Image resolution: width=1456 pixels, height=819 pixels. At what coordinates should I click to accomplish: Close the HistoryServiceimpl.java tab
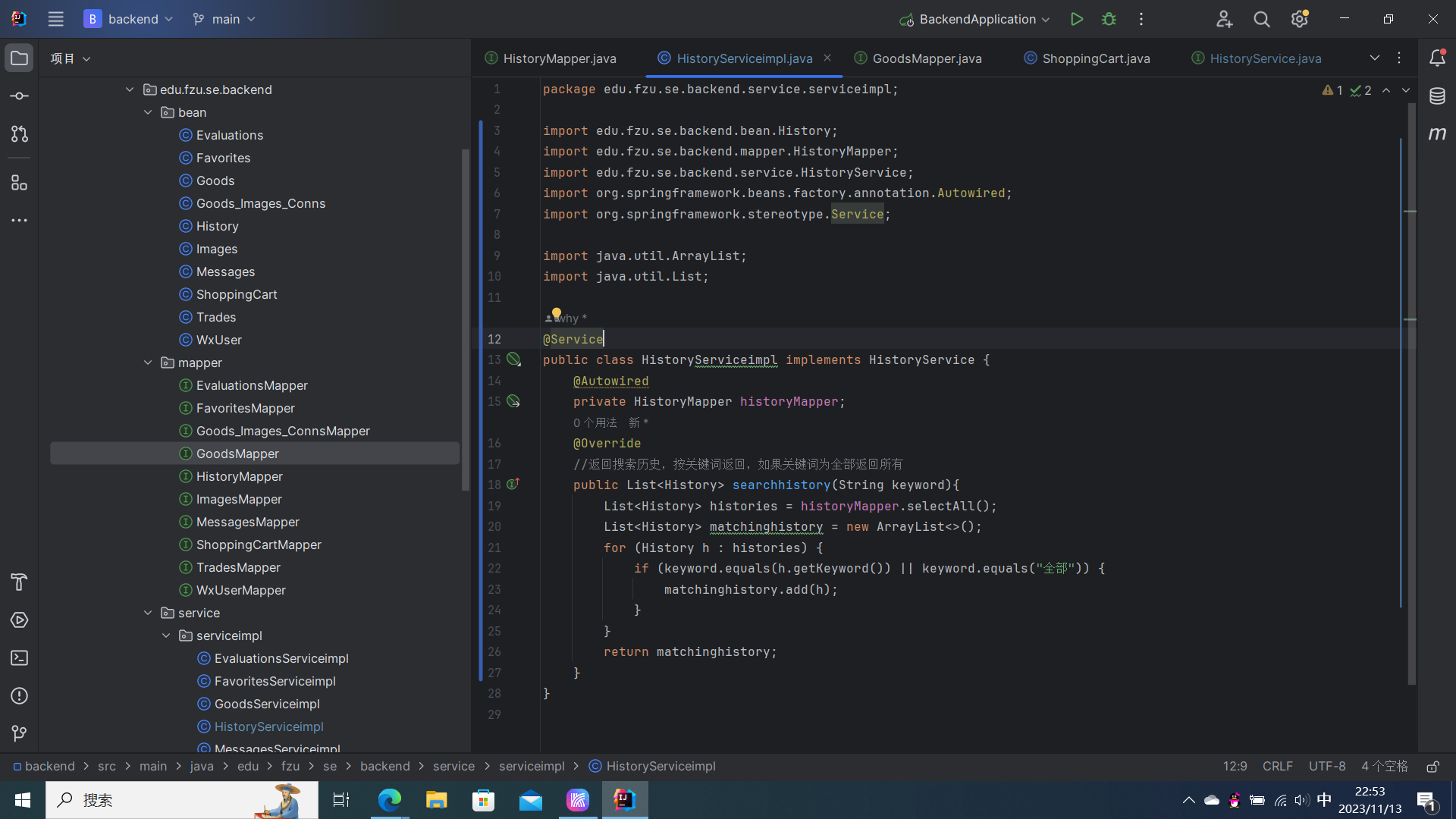pyautogui.click(x=827, y=58)
